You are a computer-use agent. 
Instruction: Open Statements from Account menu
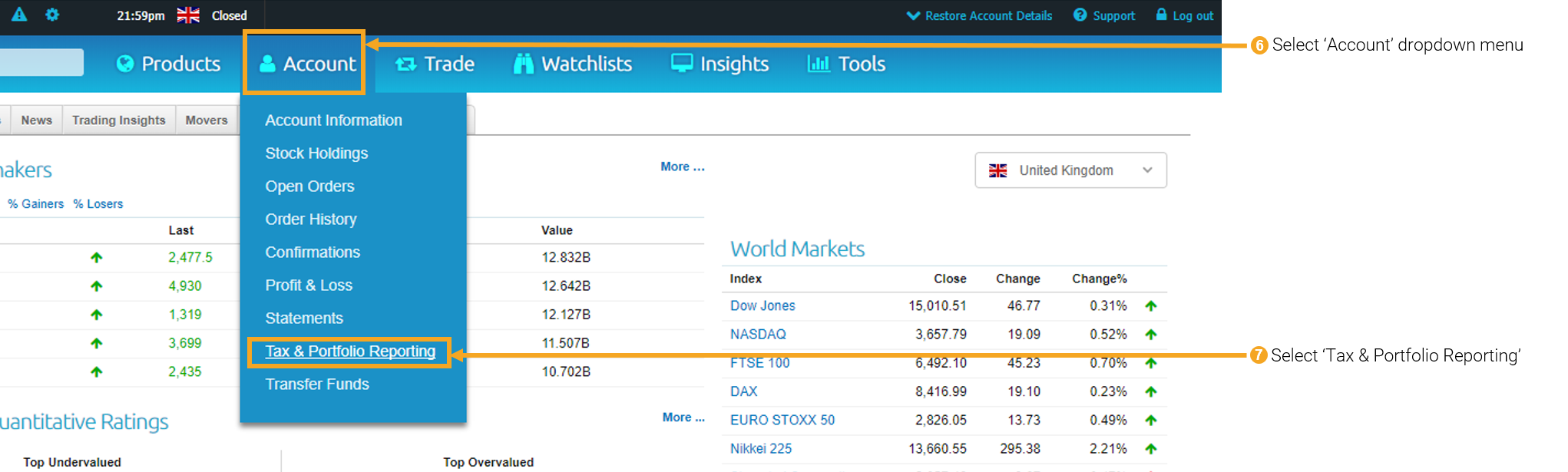pos(304,319)
